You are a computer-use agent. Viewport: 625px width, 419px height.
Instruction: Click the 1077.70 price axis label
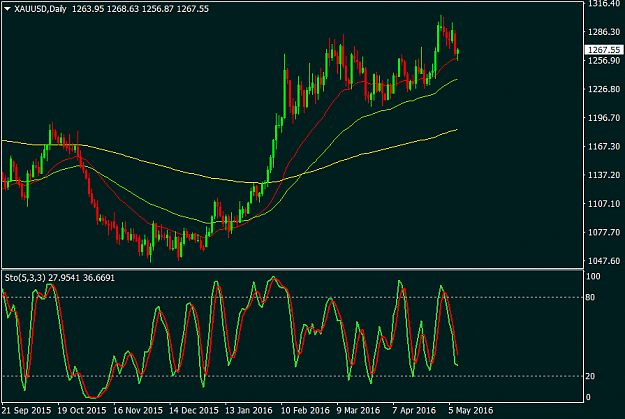pyautogui.click(x=604, y=232)
